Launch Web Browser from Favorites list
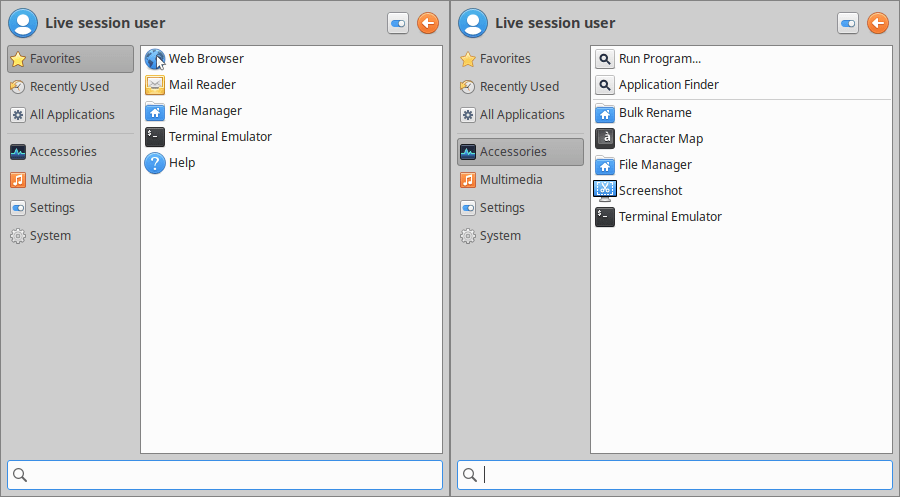900x497 pixels. (205, 59)
